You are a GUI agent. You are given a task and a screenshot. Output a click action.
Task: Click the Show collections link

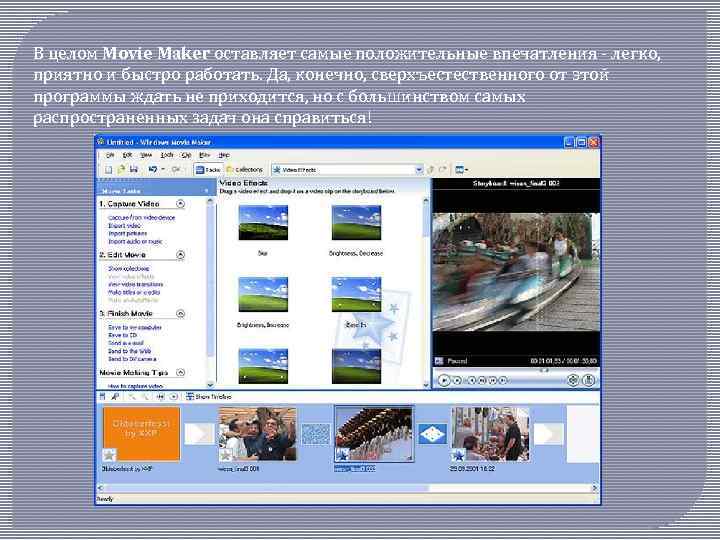(129, 269)
